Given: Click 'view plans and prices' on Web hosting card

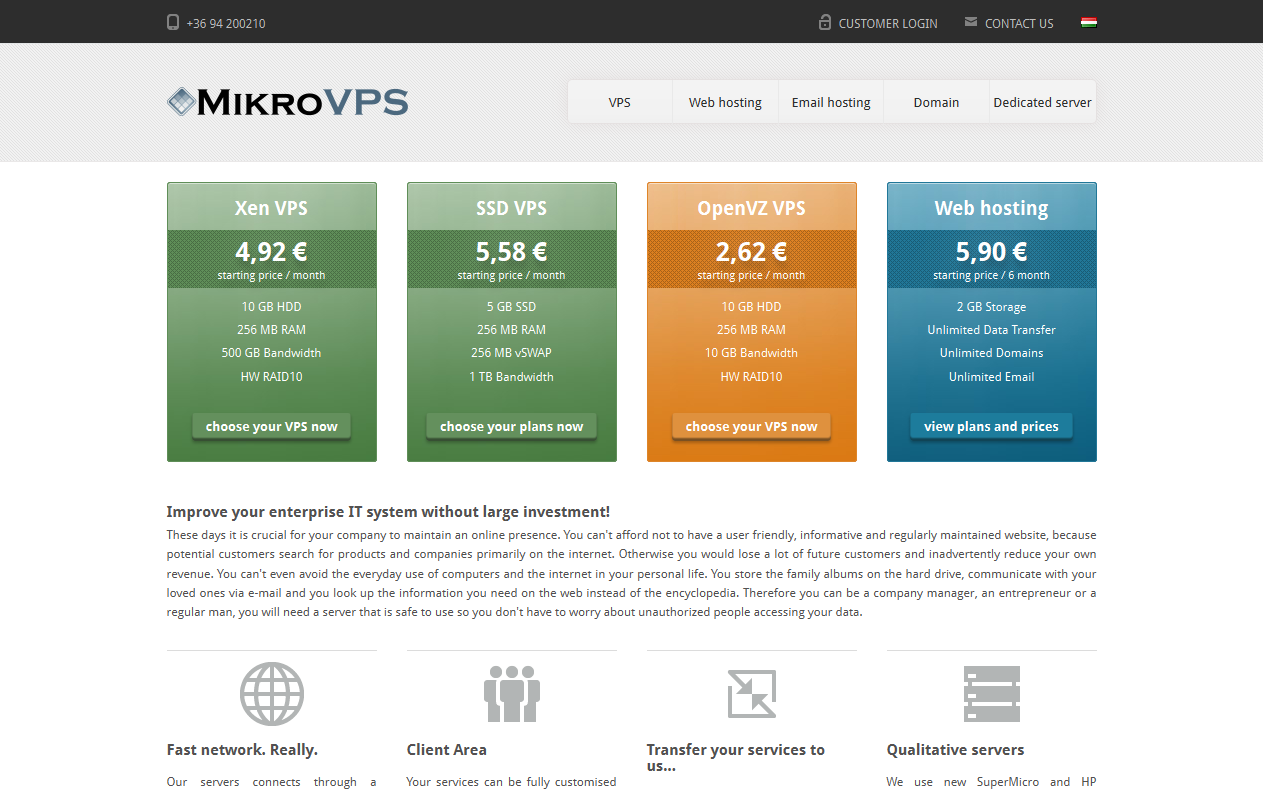Looking at the screenshot, I should pos(992,426).
